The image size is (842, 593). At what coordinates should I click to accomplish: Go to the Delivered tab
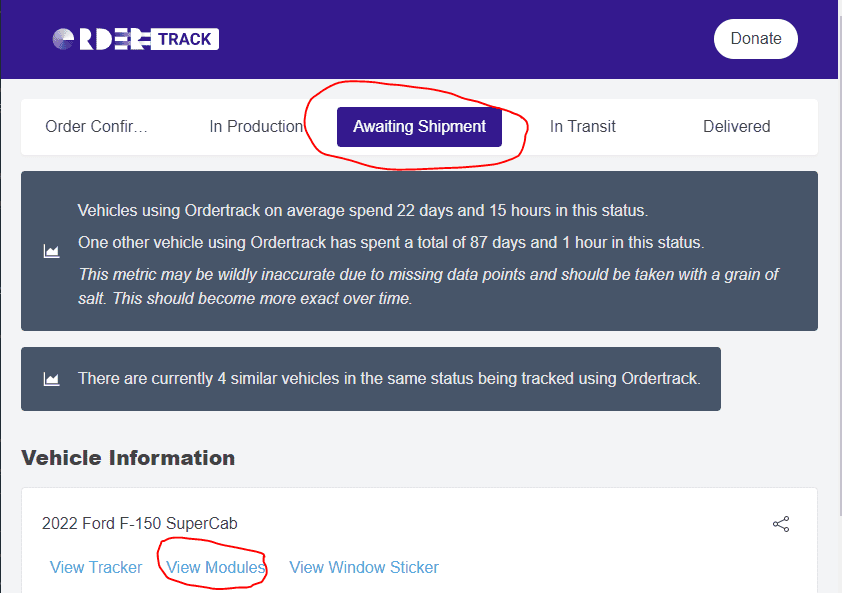[736, 127]
